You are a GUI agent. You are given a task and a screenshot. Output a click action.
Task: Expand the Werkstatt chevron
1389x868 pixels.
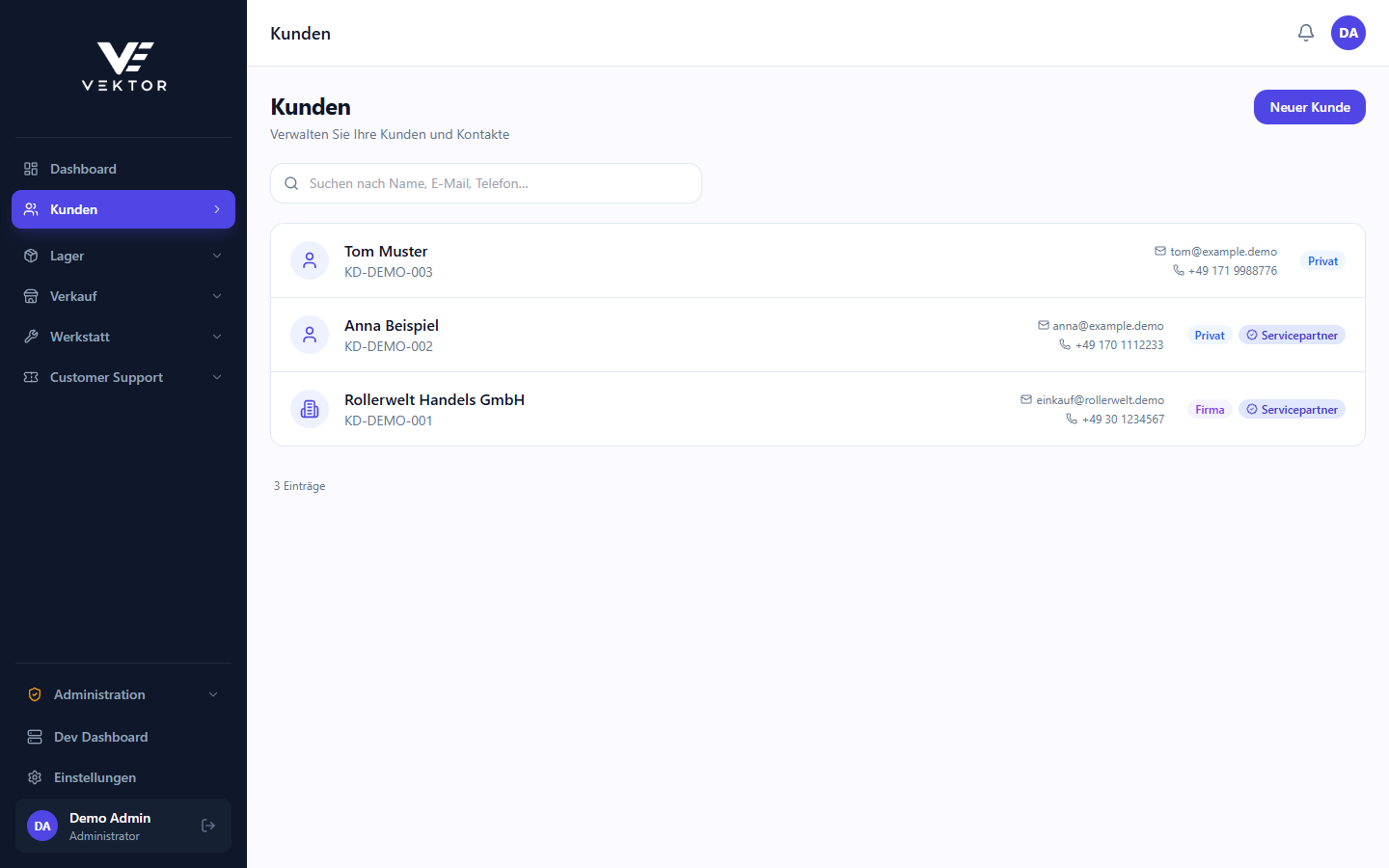(x=217, y=337)
